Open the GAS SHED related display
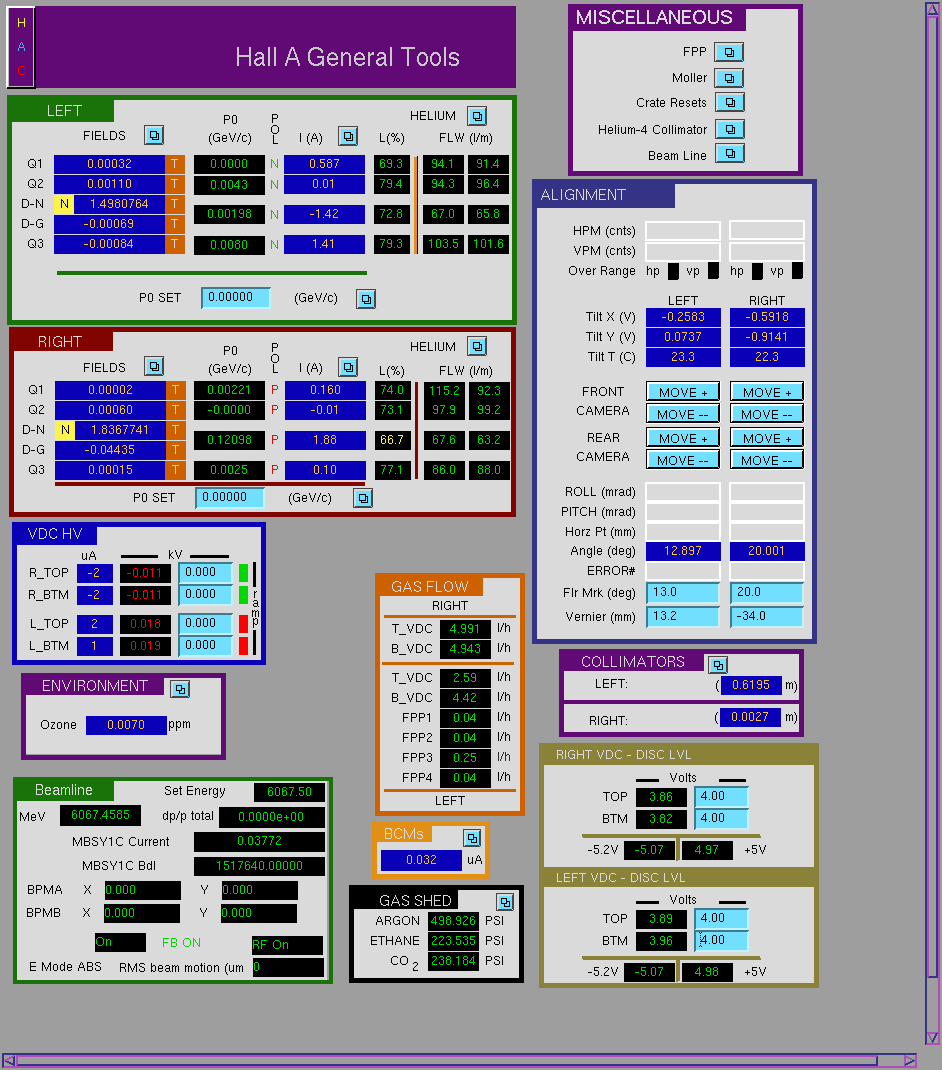 504,902
